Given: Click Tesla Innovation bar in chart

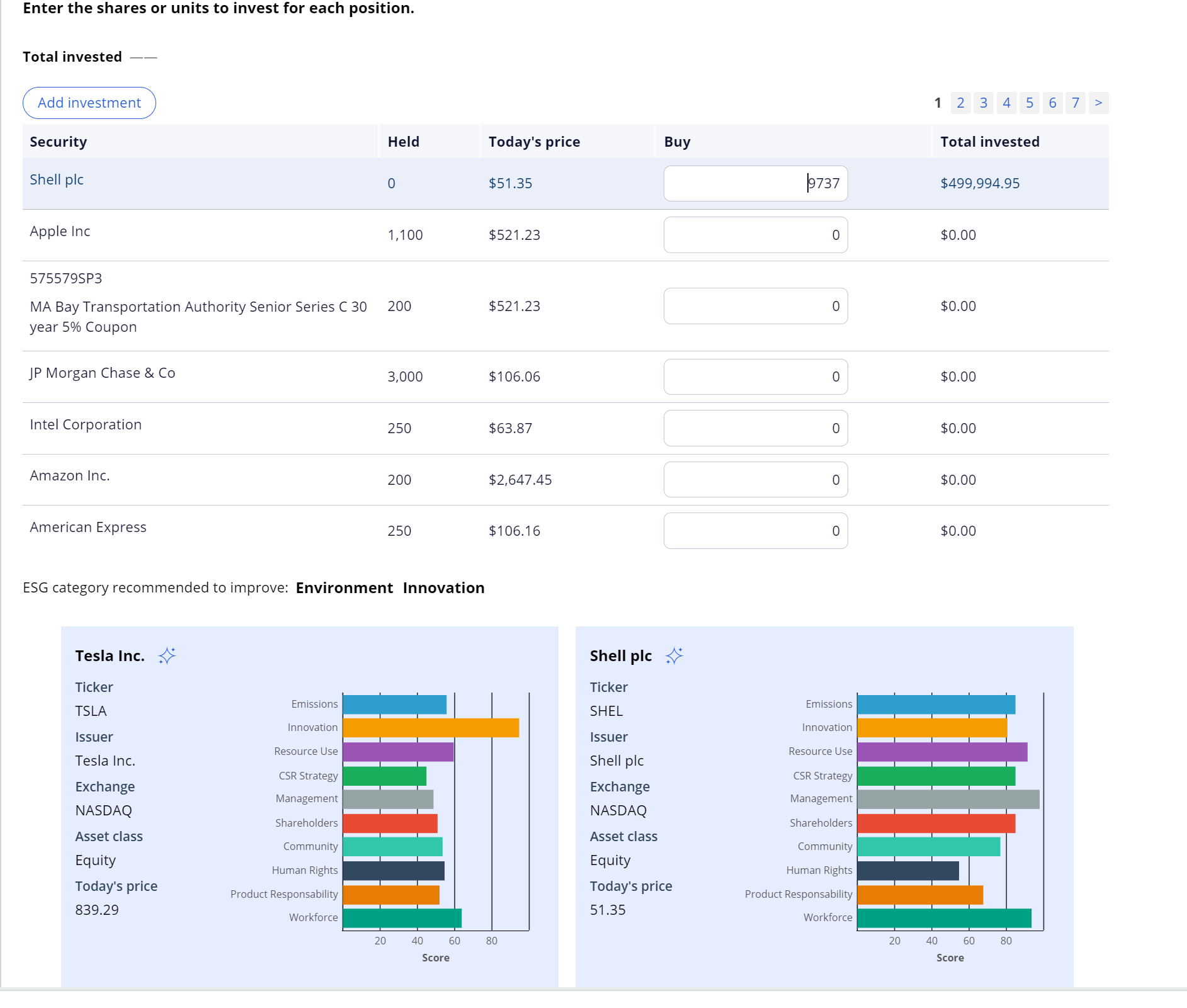Looking at the screenshot, I should pyautogui.click(x=431, y=728).
